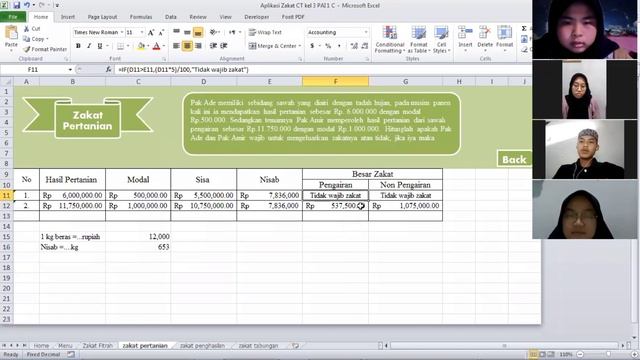
Task: Click the Format cells button
Action: coord(504,38)
